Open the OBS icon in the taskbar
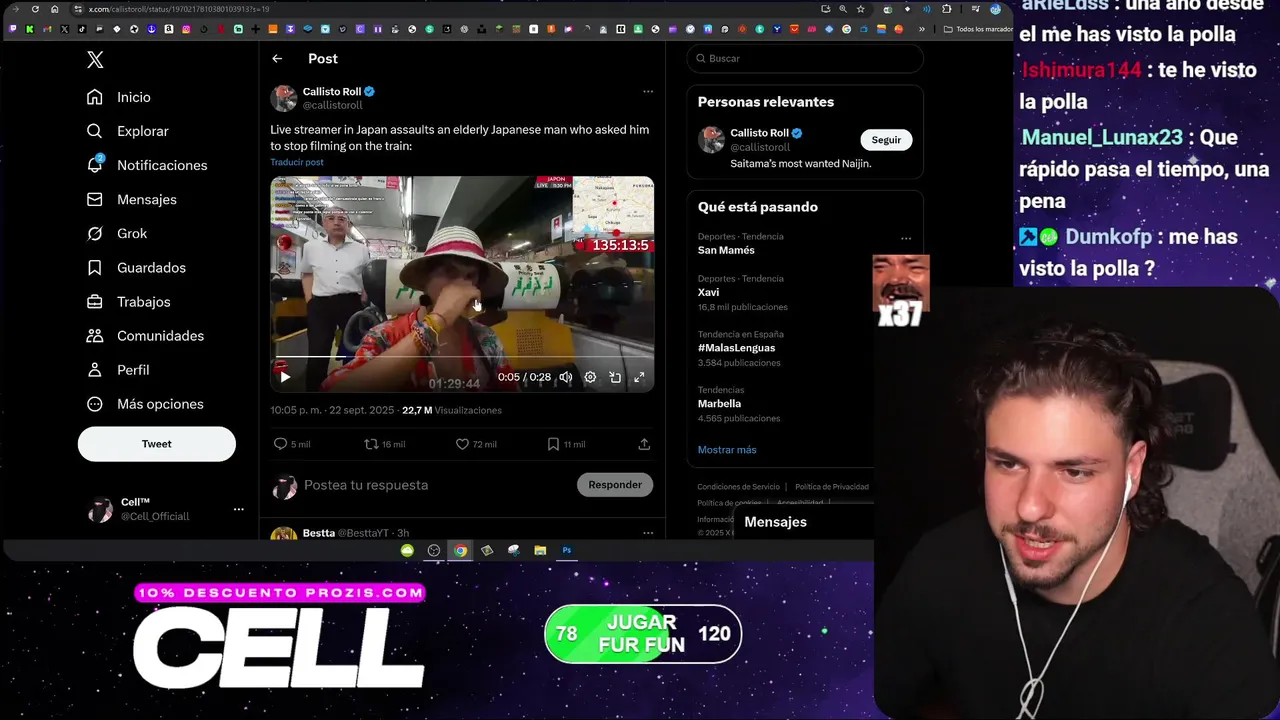Image resolution: width=1280 pixels, height=720 pixels. point(434,550)
